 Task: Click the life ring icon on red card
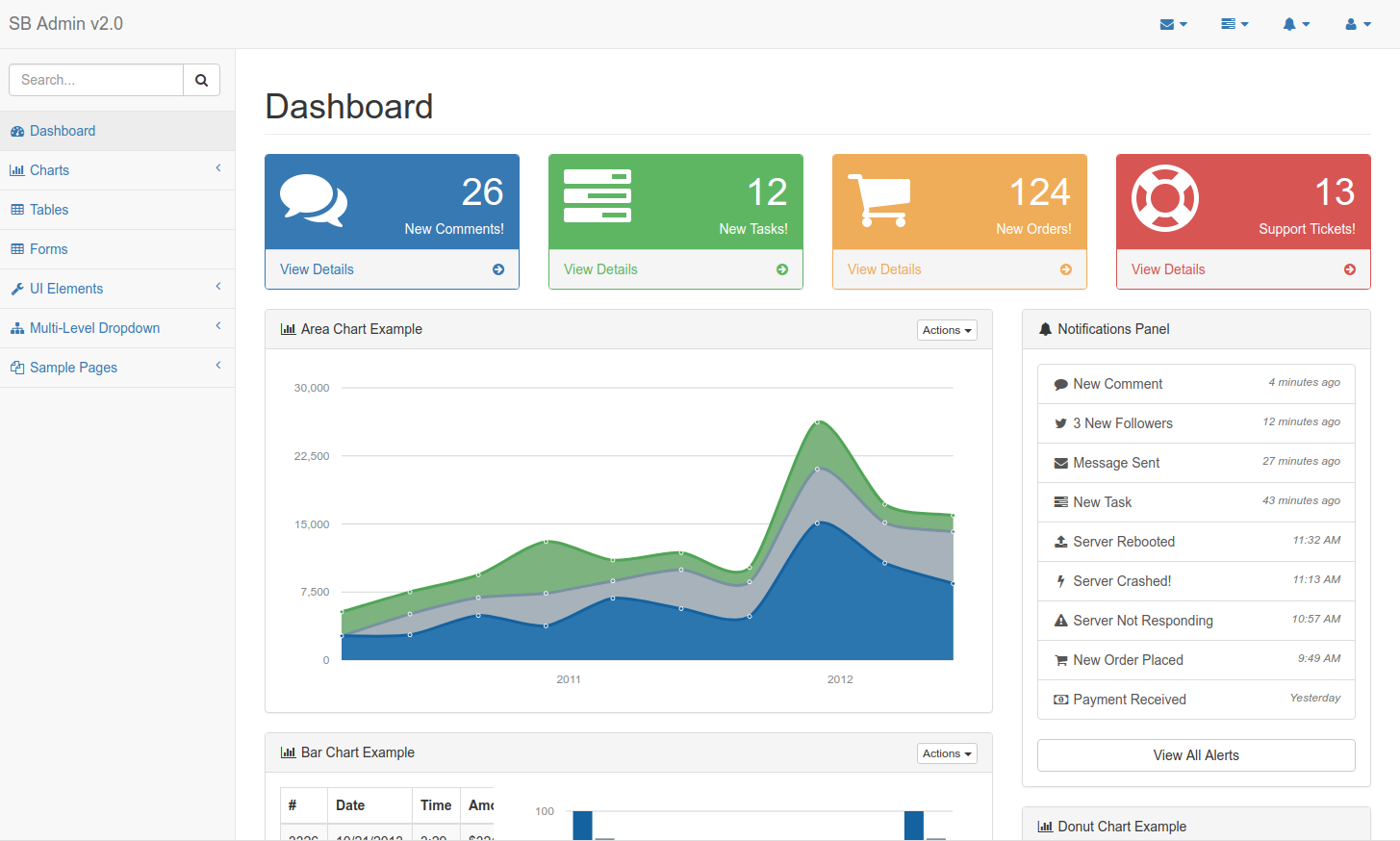1165,199
